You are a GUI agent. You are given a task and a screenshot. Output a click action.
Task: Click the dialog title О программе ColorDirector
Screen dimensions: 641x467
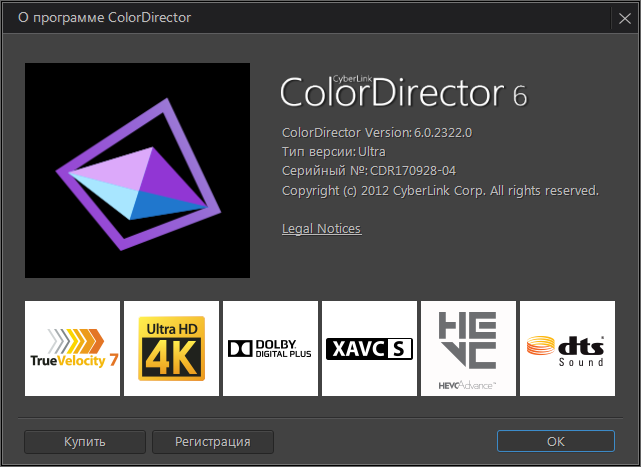click(x=104, y=18)
